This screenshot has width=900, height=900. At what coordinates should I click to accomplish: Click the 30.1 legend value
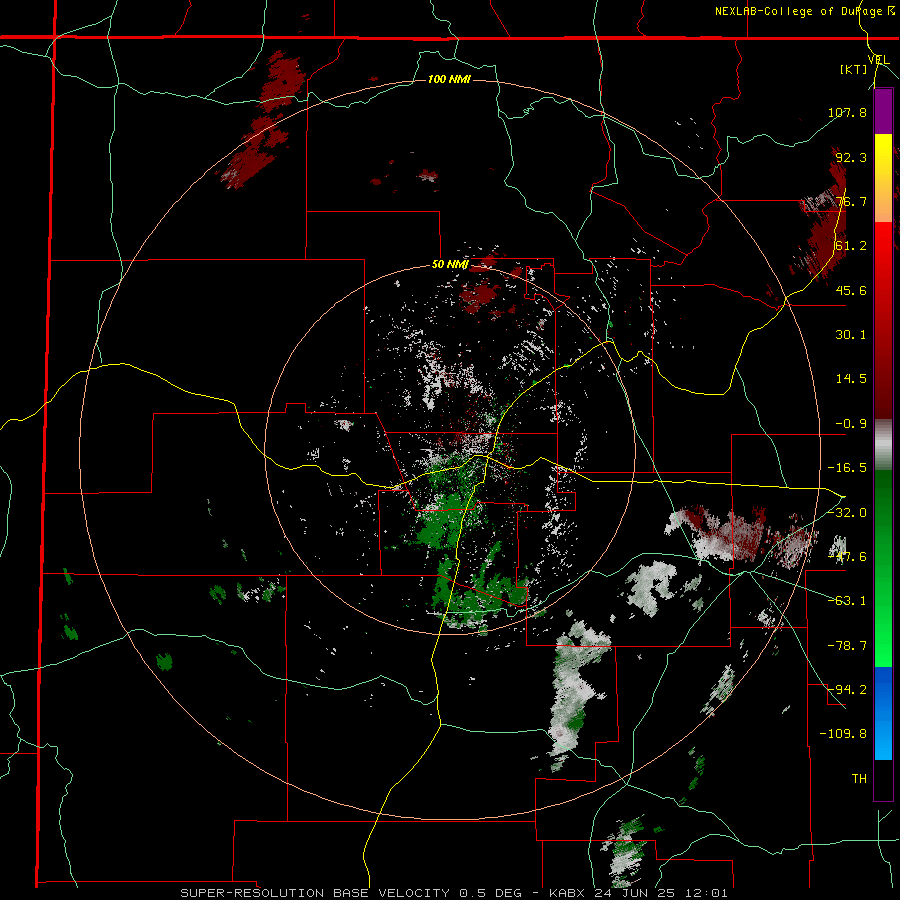pyautogui.click(x=851, y=335)
